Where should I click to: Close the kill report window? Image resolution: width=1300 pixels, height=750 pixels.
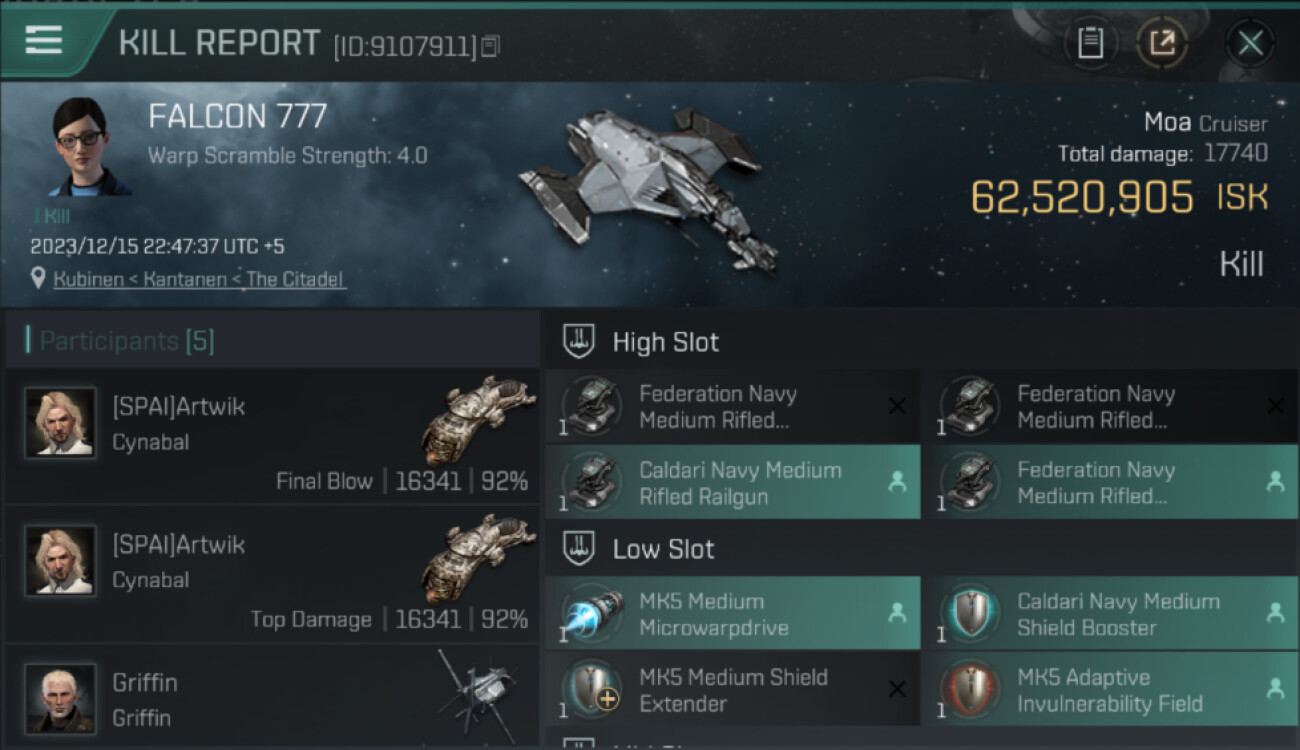[1250, 43]
